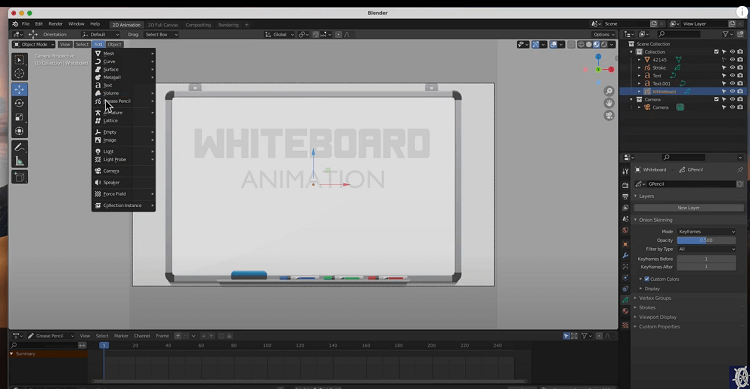Expand the Custom Properties panel
750x389 pixels.
coord(659,327)
